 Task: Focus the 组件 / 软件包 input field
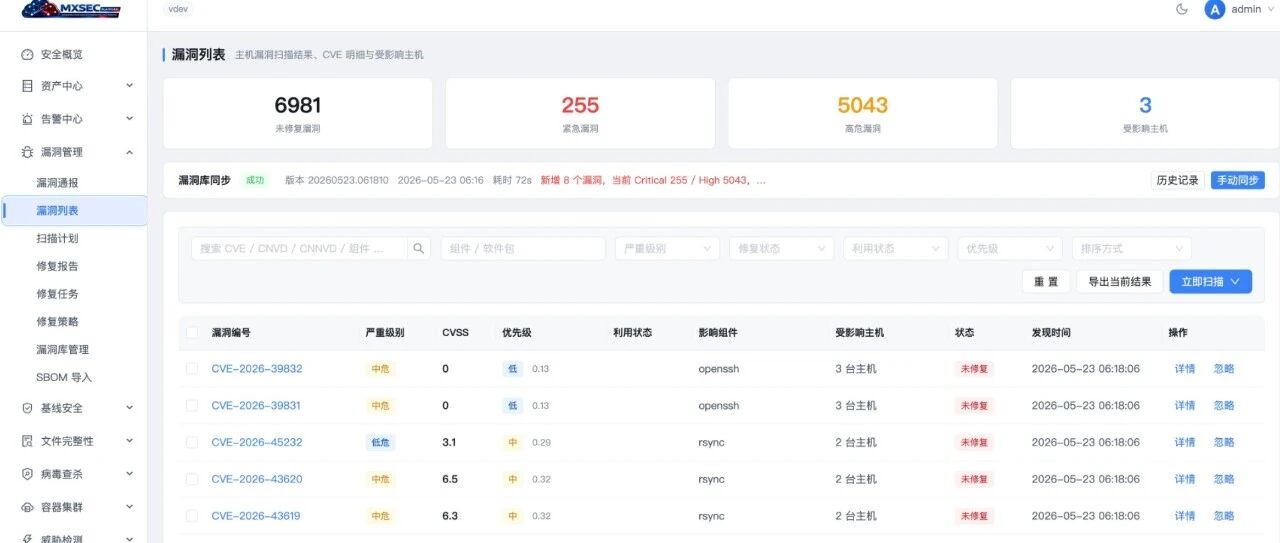(x=523, y=248)
